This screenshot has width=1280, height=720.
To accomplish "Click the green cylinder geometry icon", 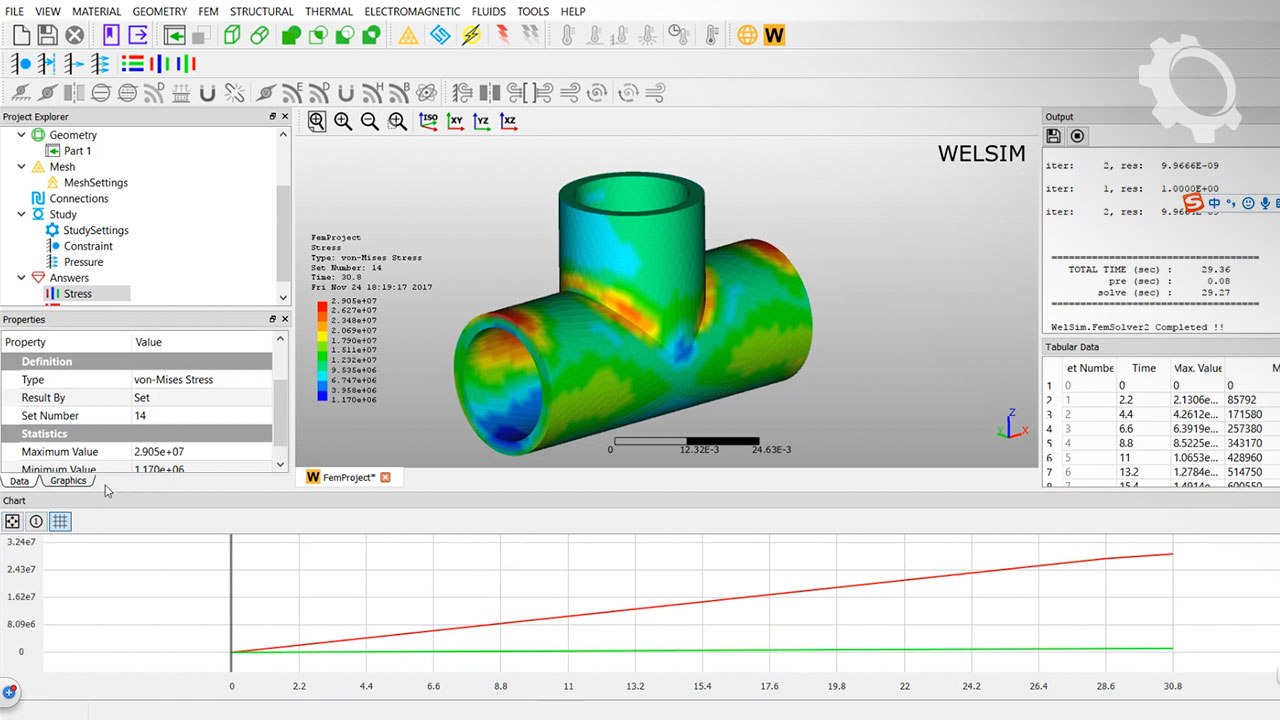I will (260, 36).
